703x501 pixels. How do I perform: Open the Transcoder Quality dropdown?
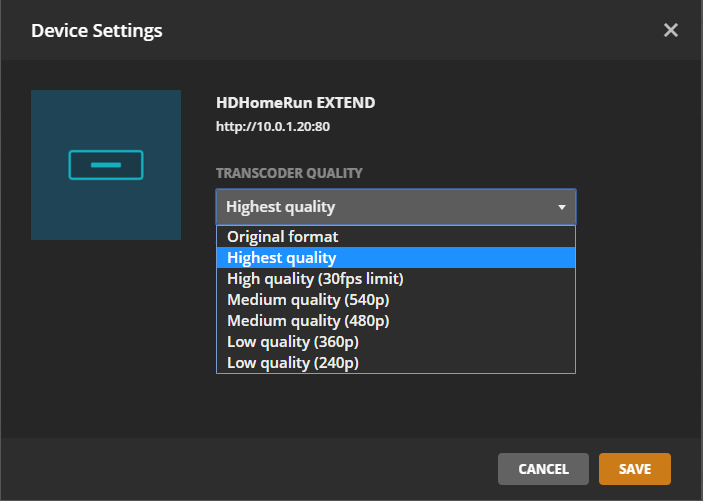tap(396, 207)
